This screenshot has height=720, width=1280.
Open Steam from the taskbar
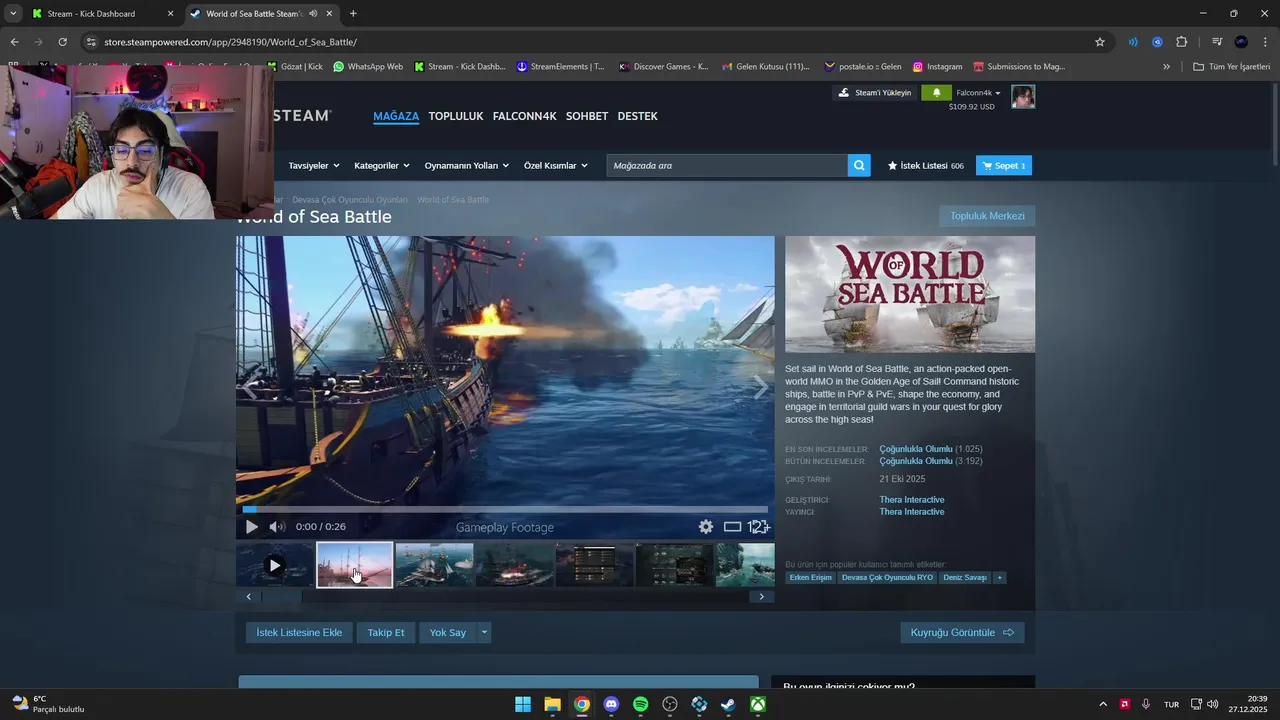point(729,704)
